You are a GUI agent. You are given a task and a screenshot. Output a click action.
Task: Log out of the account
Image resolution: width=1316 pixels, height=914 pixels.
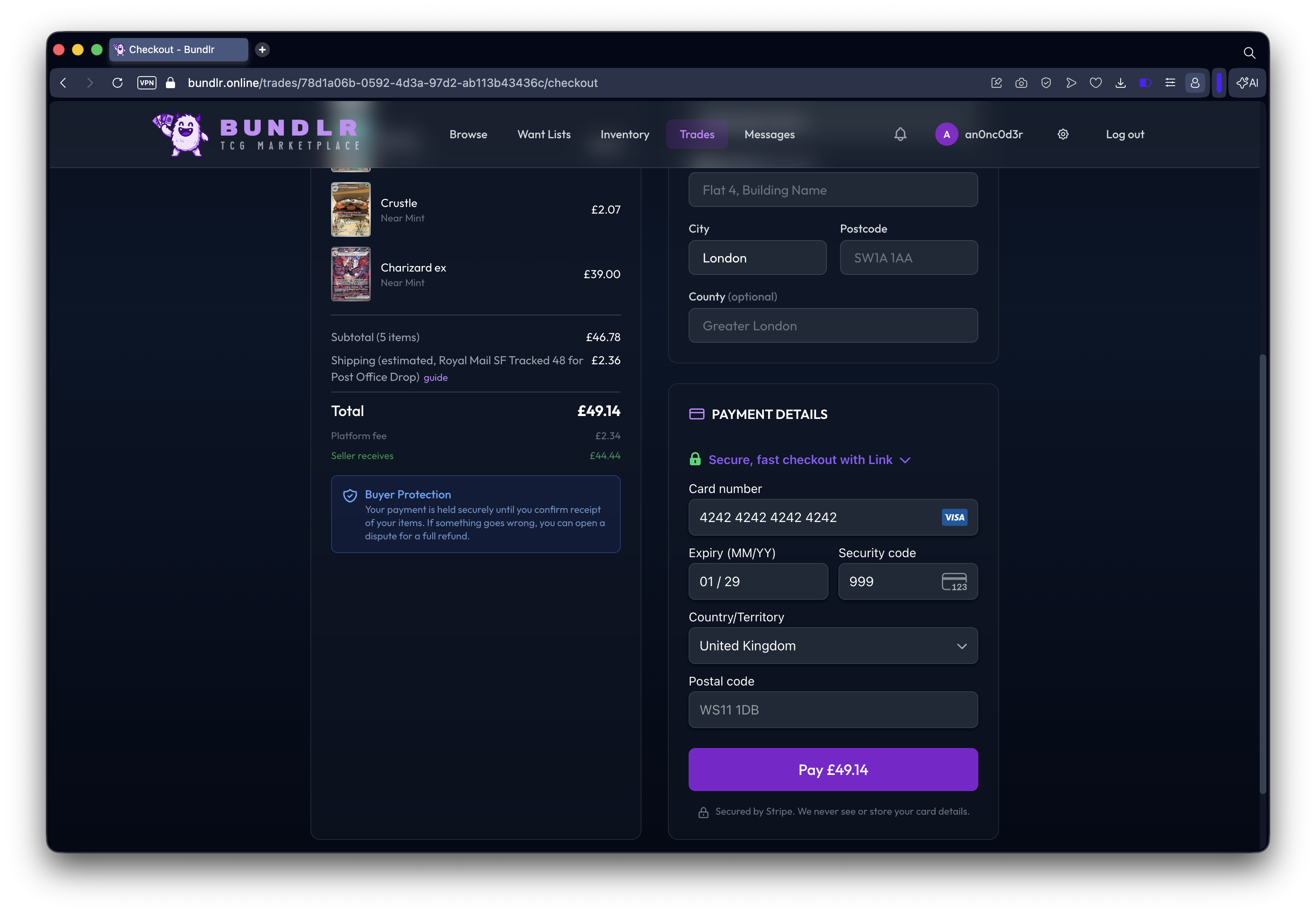1124,134
